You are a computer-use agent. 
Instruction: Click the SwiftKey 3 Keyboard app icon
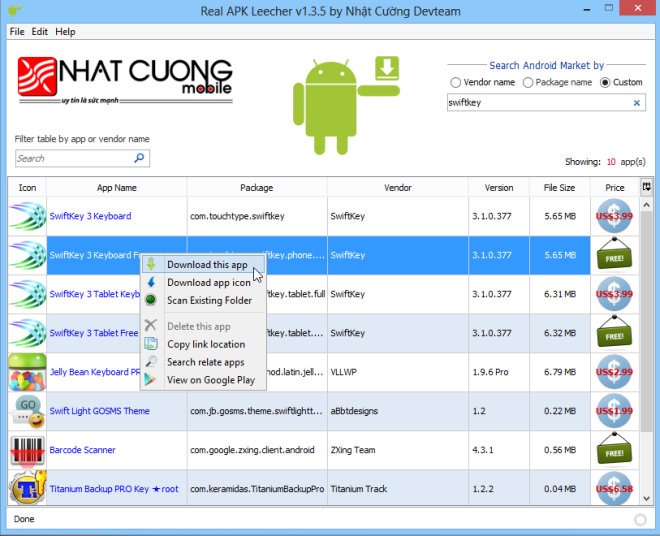(27, 216)
